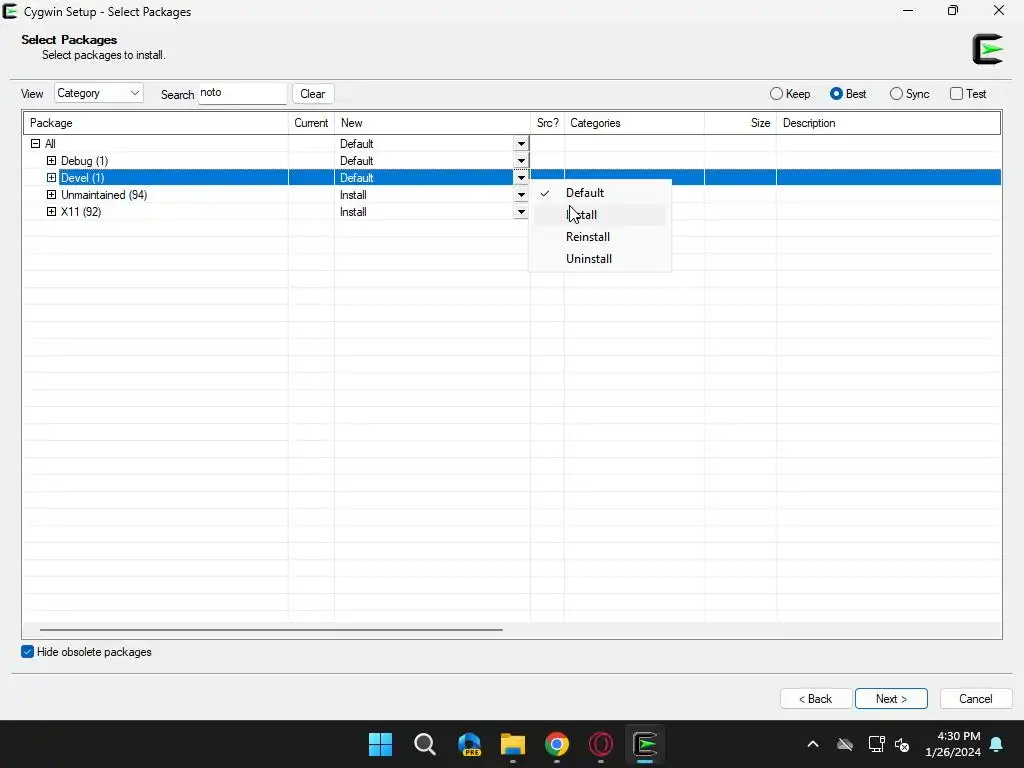Click the Description column header
1024x768 pixels.
(888, 123)
